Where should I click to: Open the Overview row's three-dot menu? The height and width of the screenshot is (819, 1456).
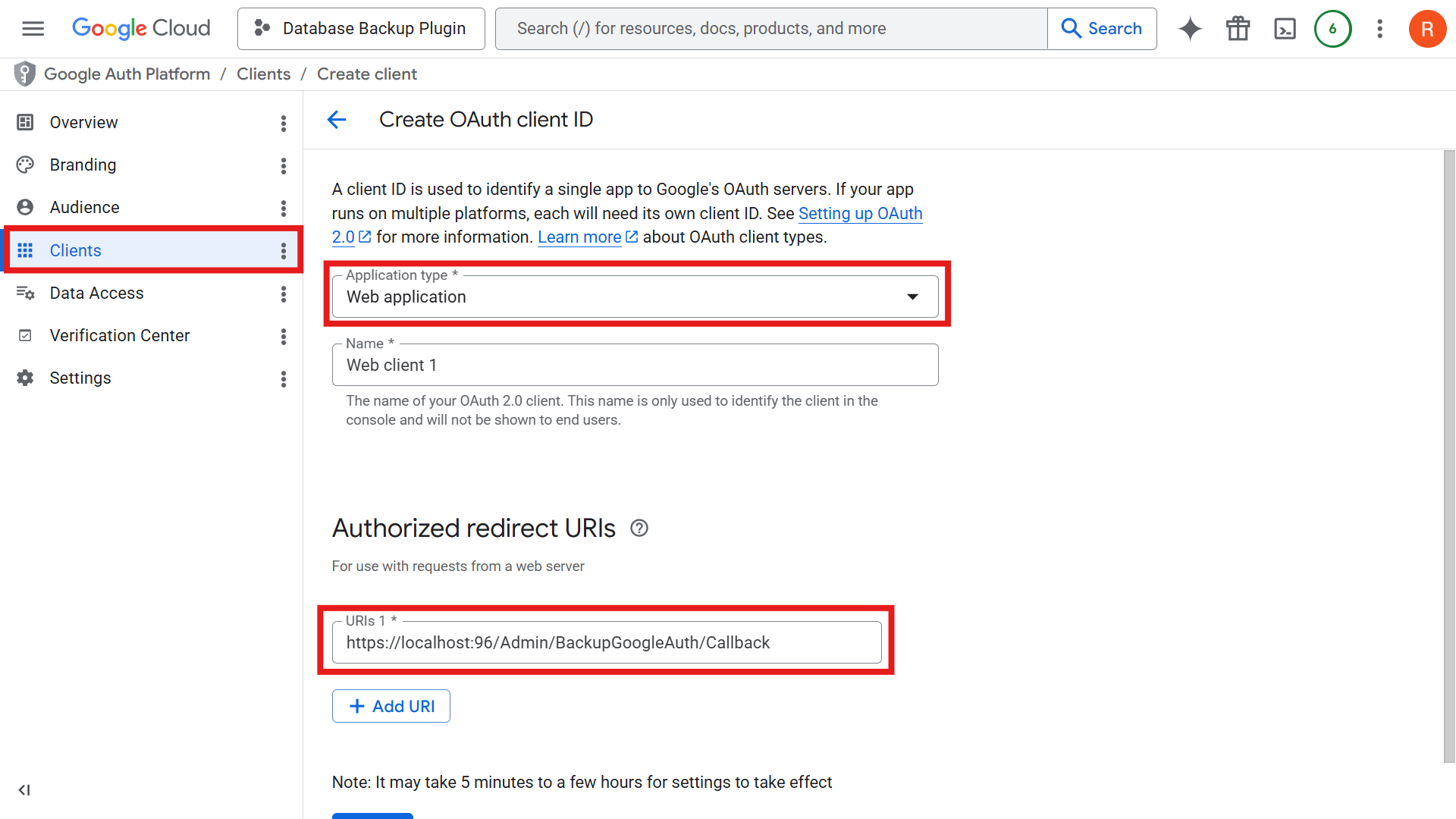tap(284, 124)
